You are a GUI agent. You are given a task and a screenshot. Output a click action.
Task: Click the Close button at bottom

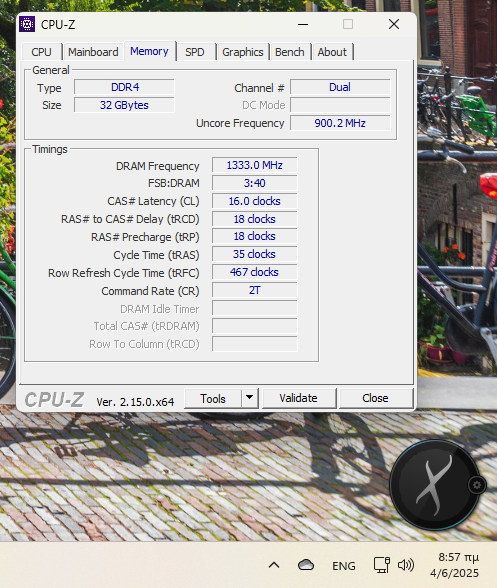pyautogui.click(x=375, y=398)
